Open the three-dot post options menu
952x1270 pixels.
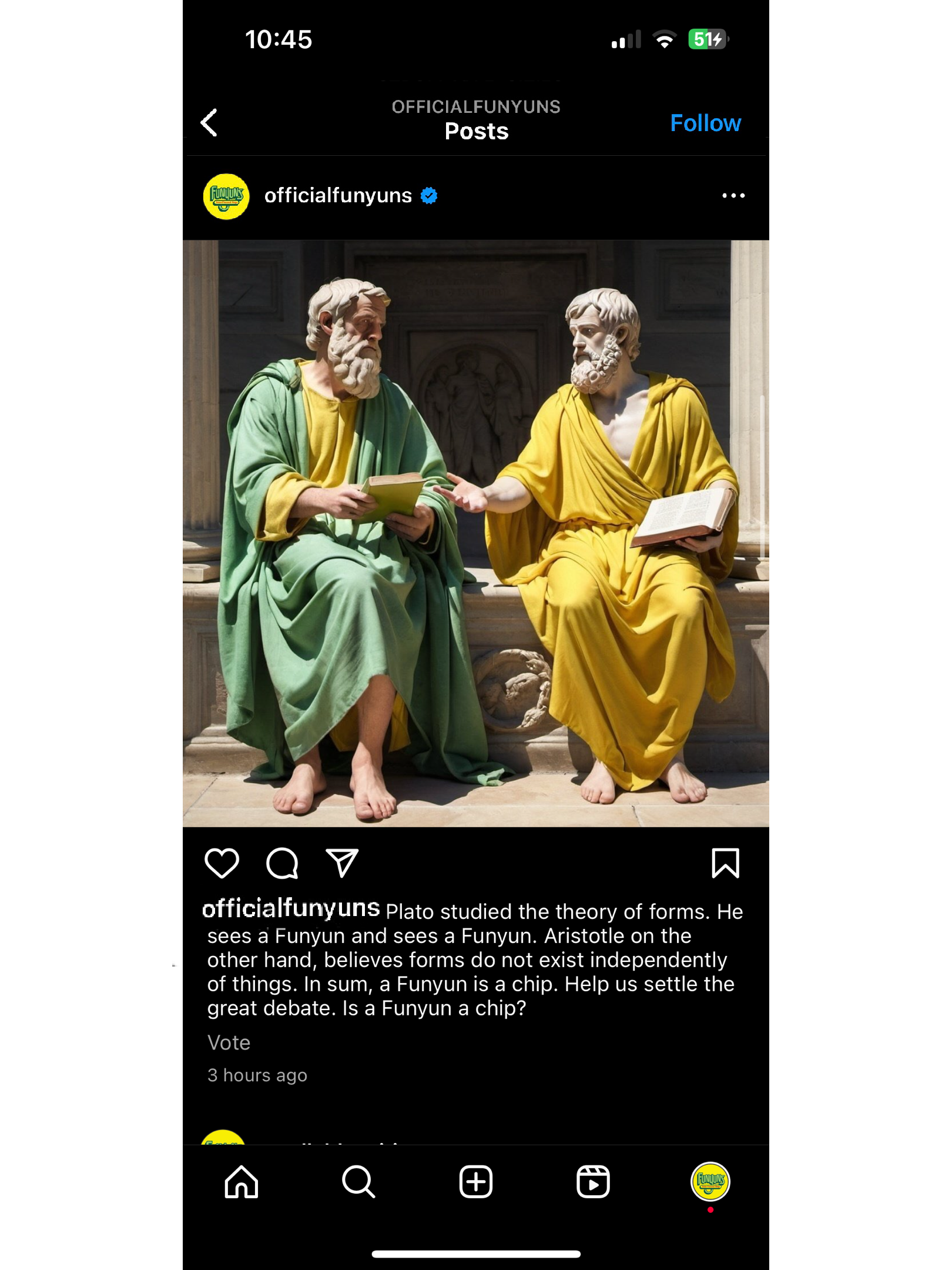733,195
